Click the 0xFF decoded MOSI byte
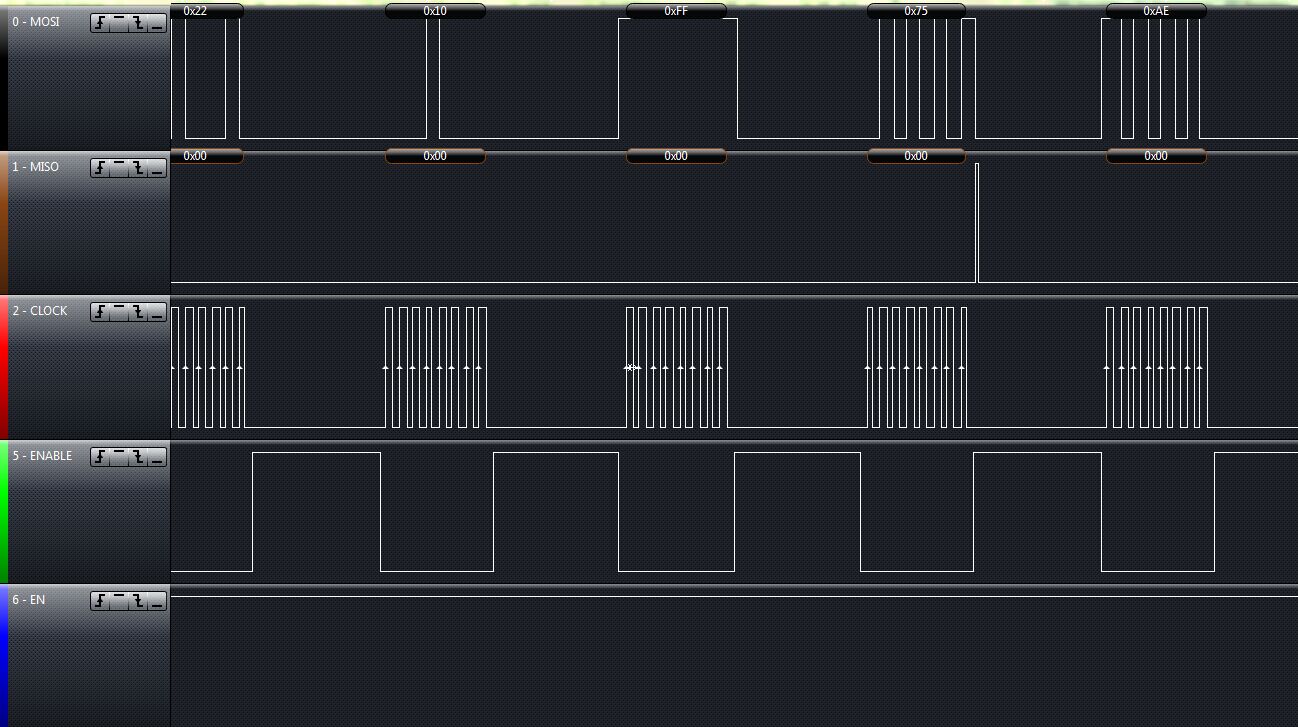The image size is (1298, 727). [676, 11]
